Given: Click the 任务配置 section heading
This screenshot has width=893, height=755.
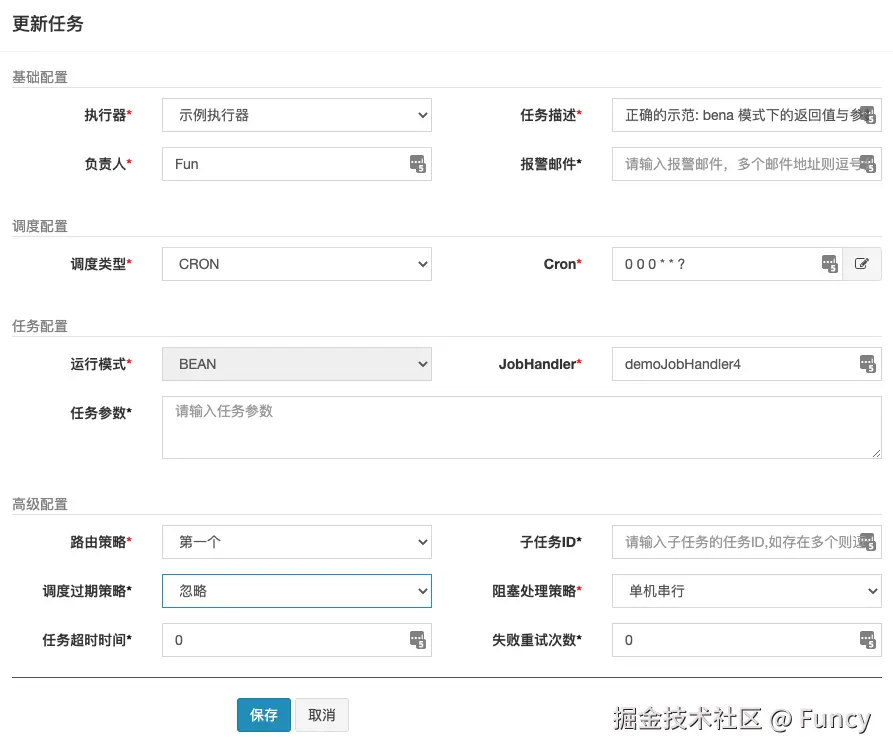Looking at the screenshot, I should (x=40, y=326).
